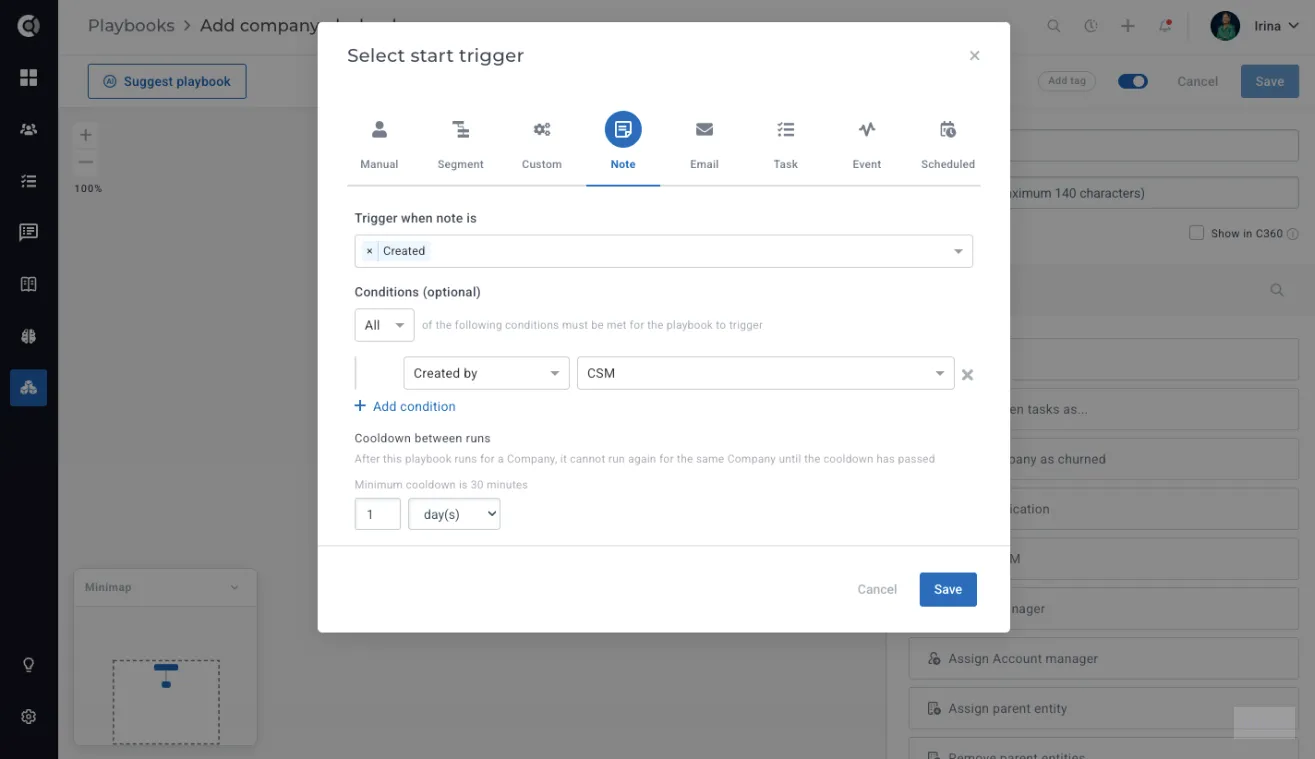Select the Segment trigger tab
This screenshot has height=759, width=1315.
click(x=460, y=145)
